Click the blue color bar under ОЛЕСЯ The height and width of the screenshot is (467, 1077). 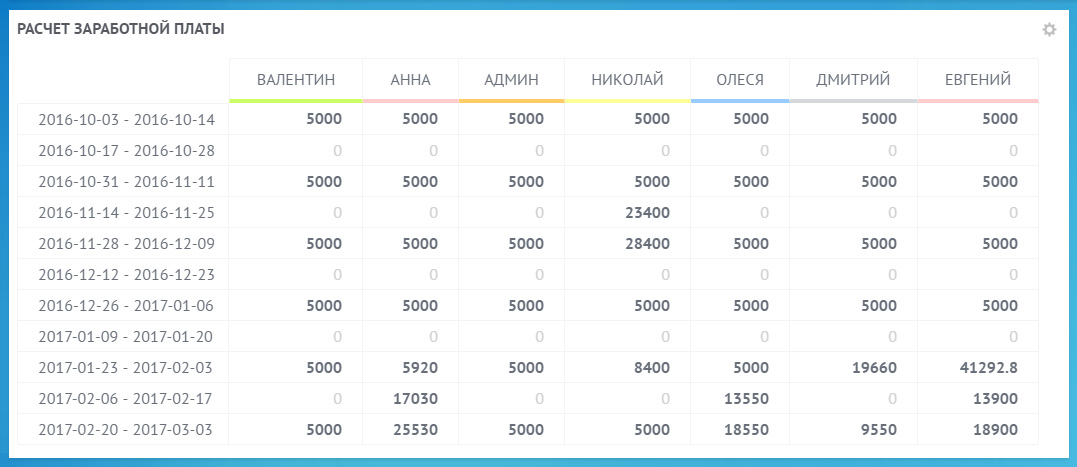click(740, 101)
